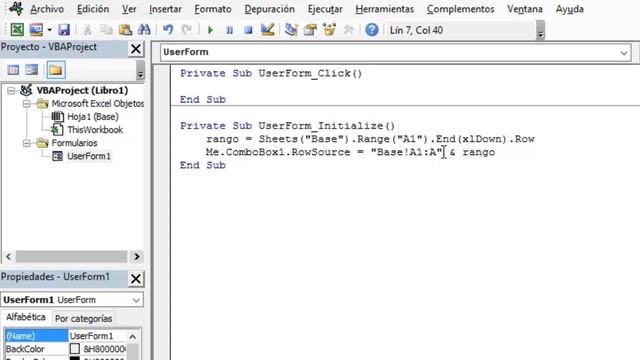Stop execution with the Reset icon

click(x=248, y=30)
